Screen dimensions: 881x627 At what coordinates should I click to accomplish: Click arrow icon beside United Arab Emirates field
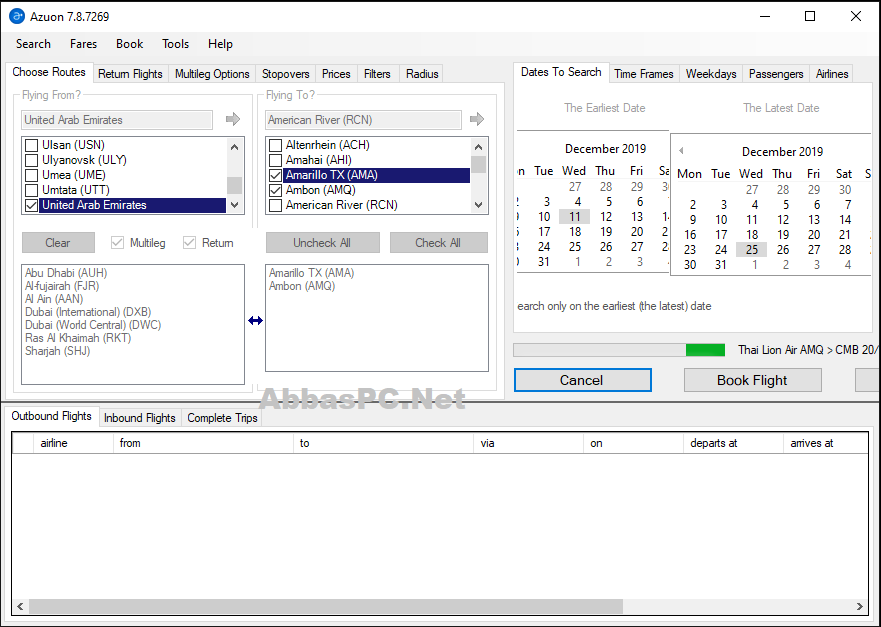[233, 119]
